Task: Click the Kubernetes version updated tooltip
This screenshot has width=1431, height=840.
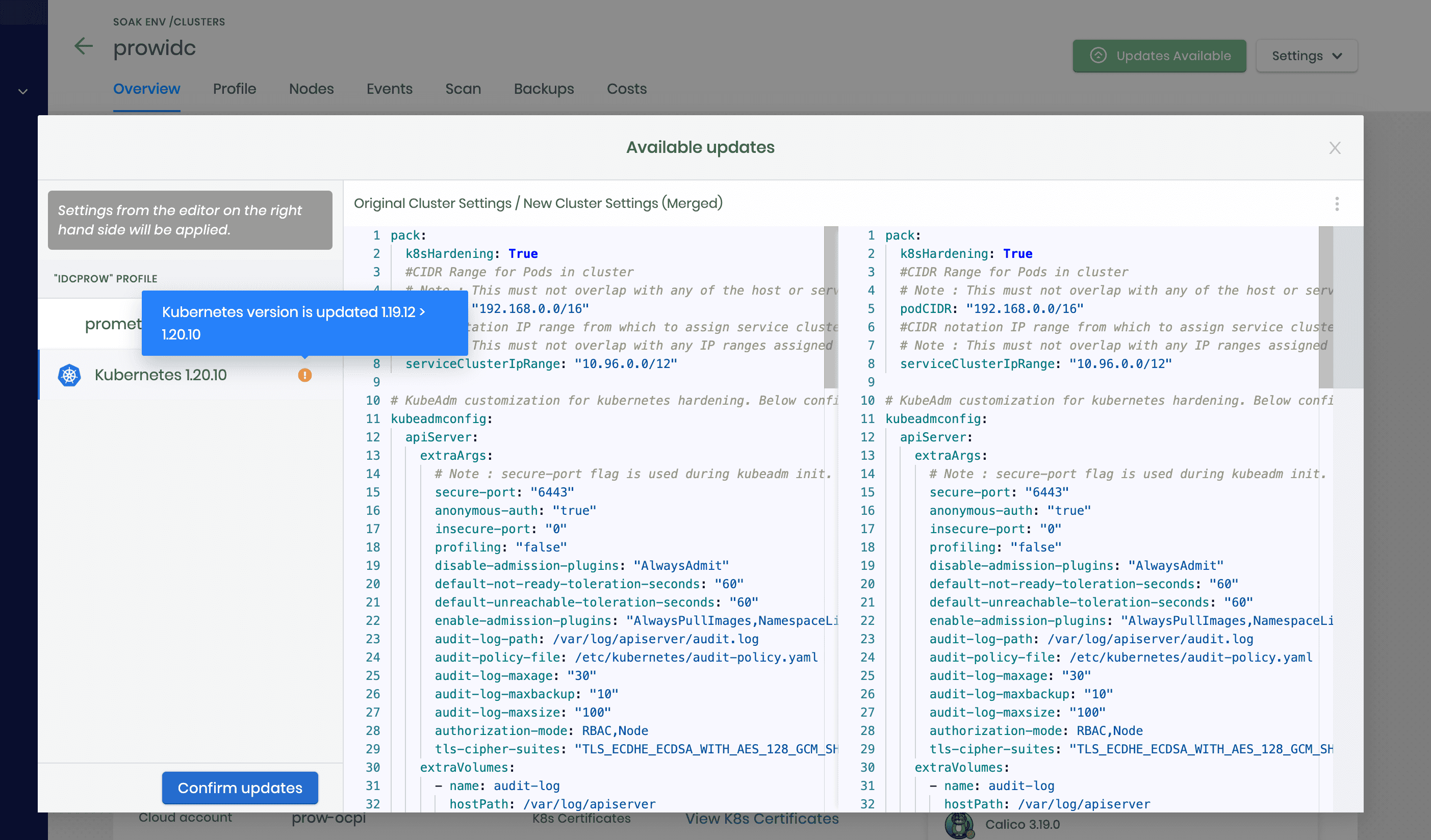Action: click(x=304, y=323)
